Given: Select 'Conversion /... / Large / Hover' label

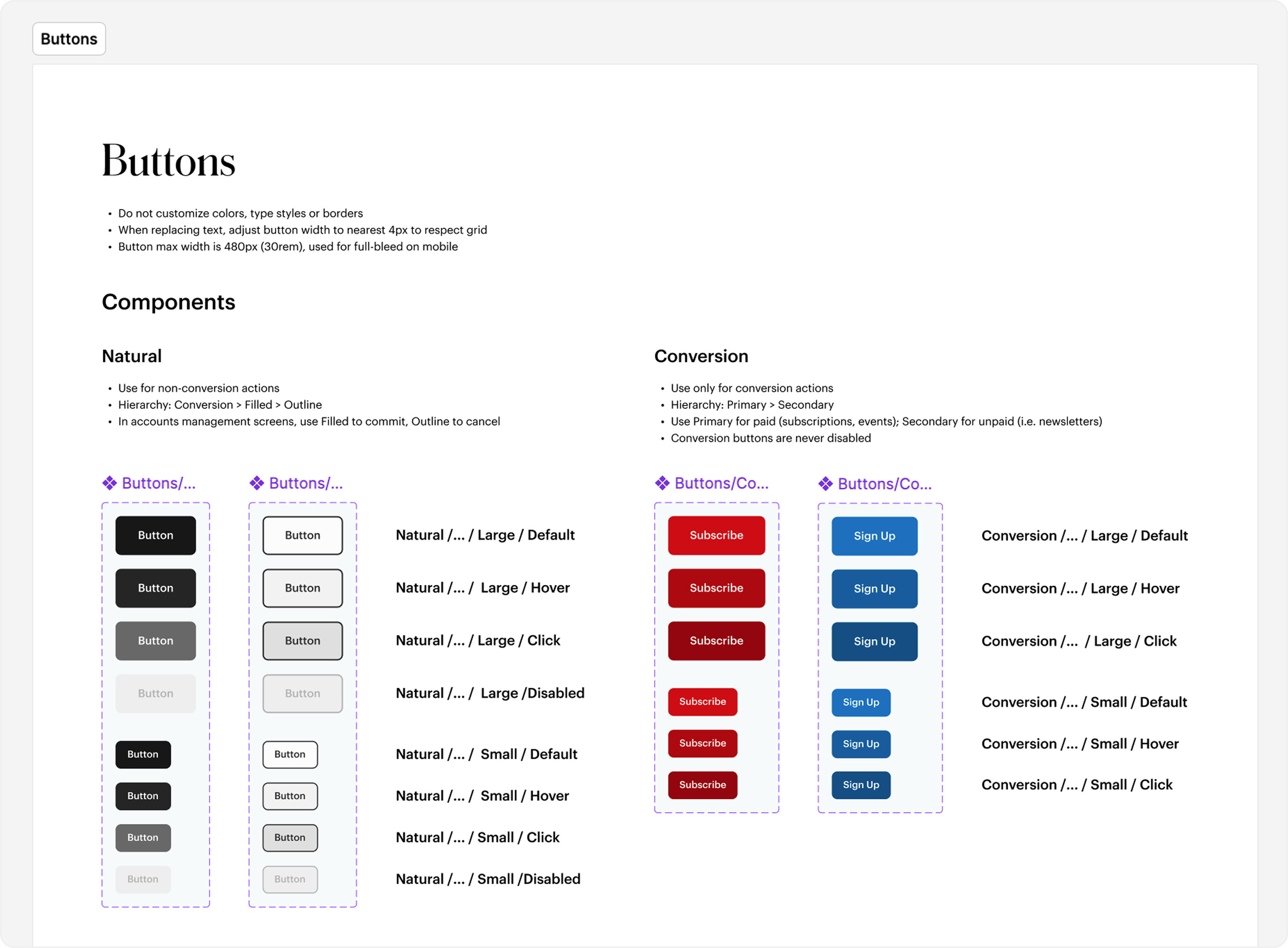Looking at the screenshot, I should click(x=1080, y=589).
